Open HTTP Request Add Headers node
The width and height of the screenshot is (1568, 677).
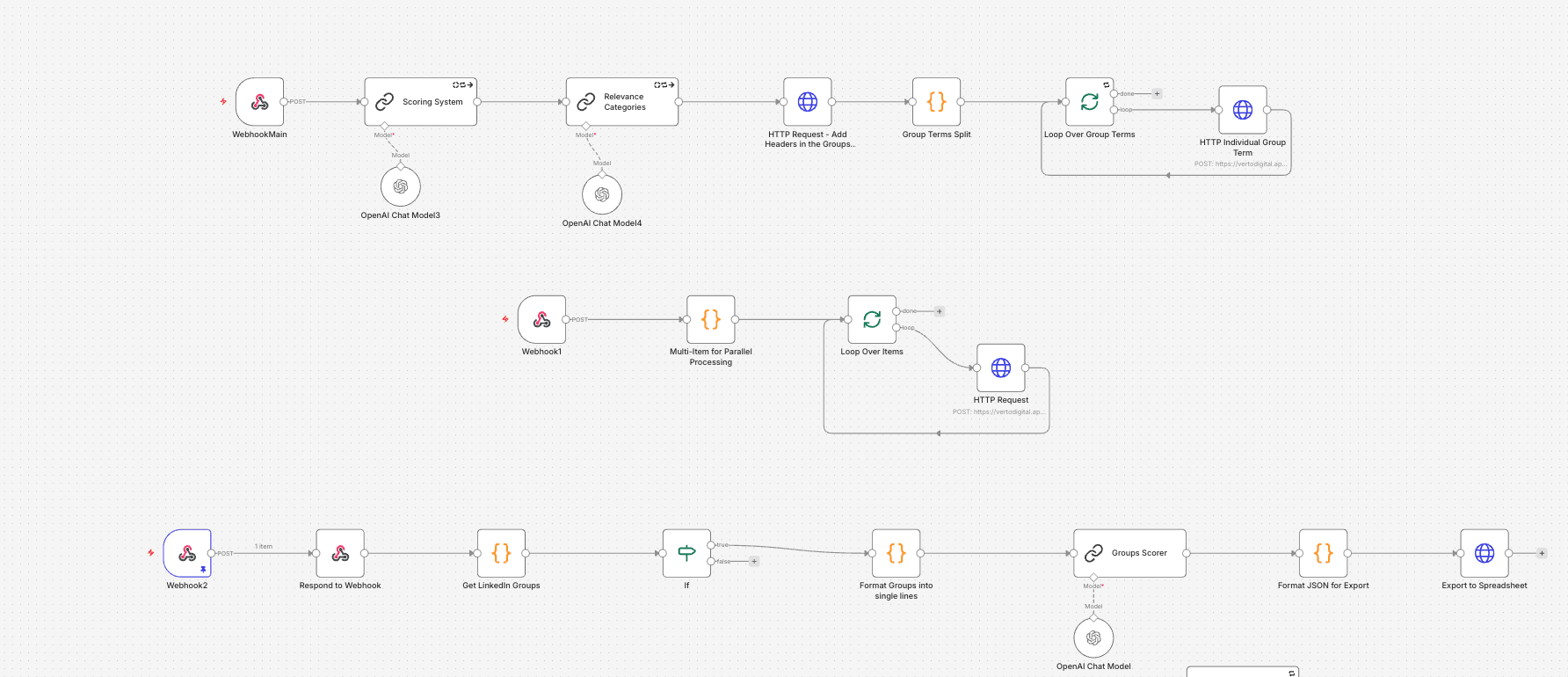807,102
